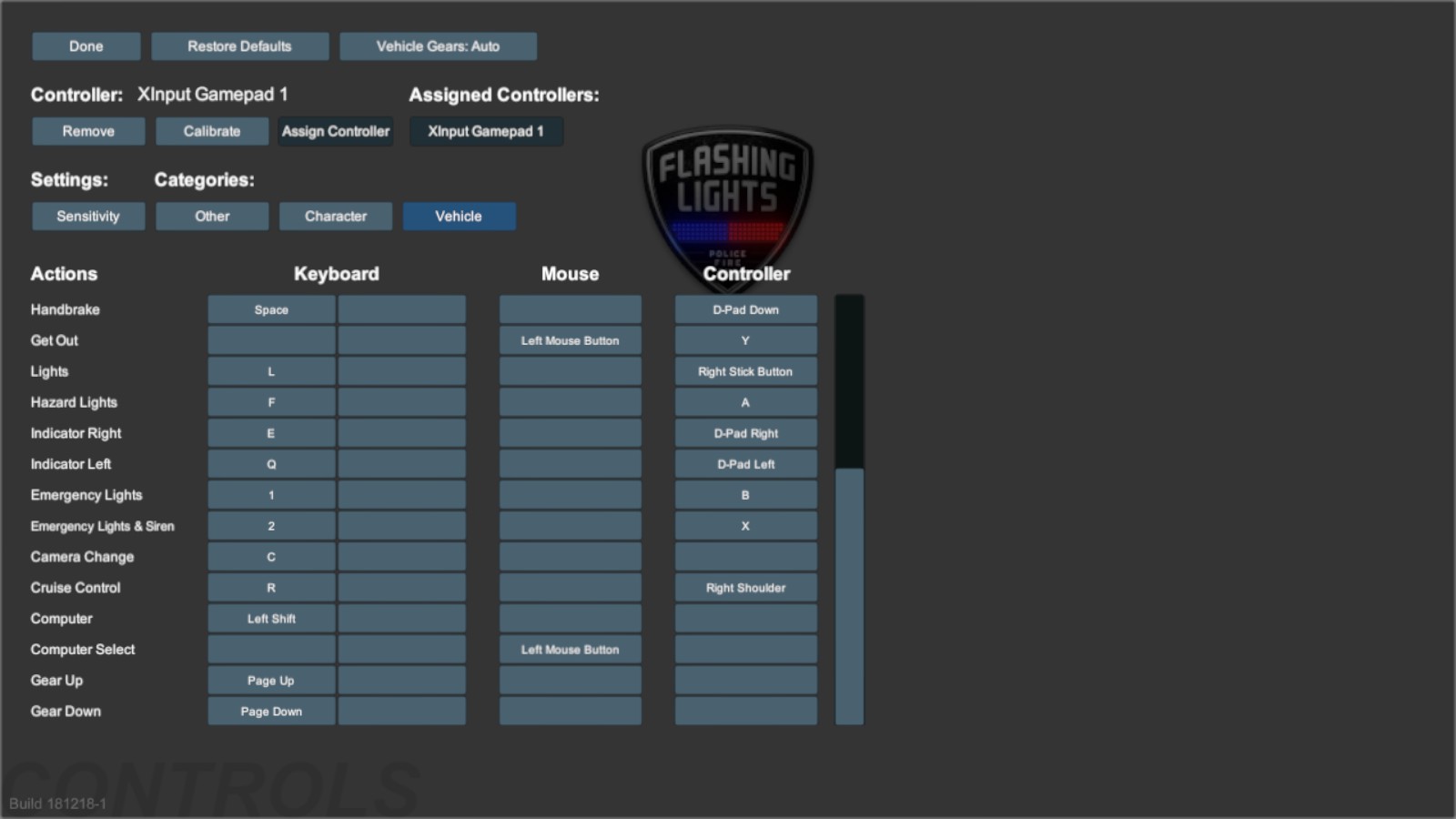
Task: Change Indicator Right controller D-Pad Right
Action: coord(746,433)
